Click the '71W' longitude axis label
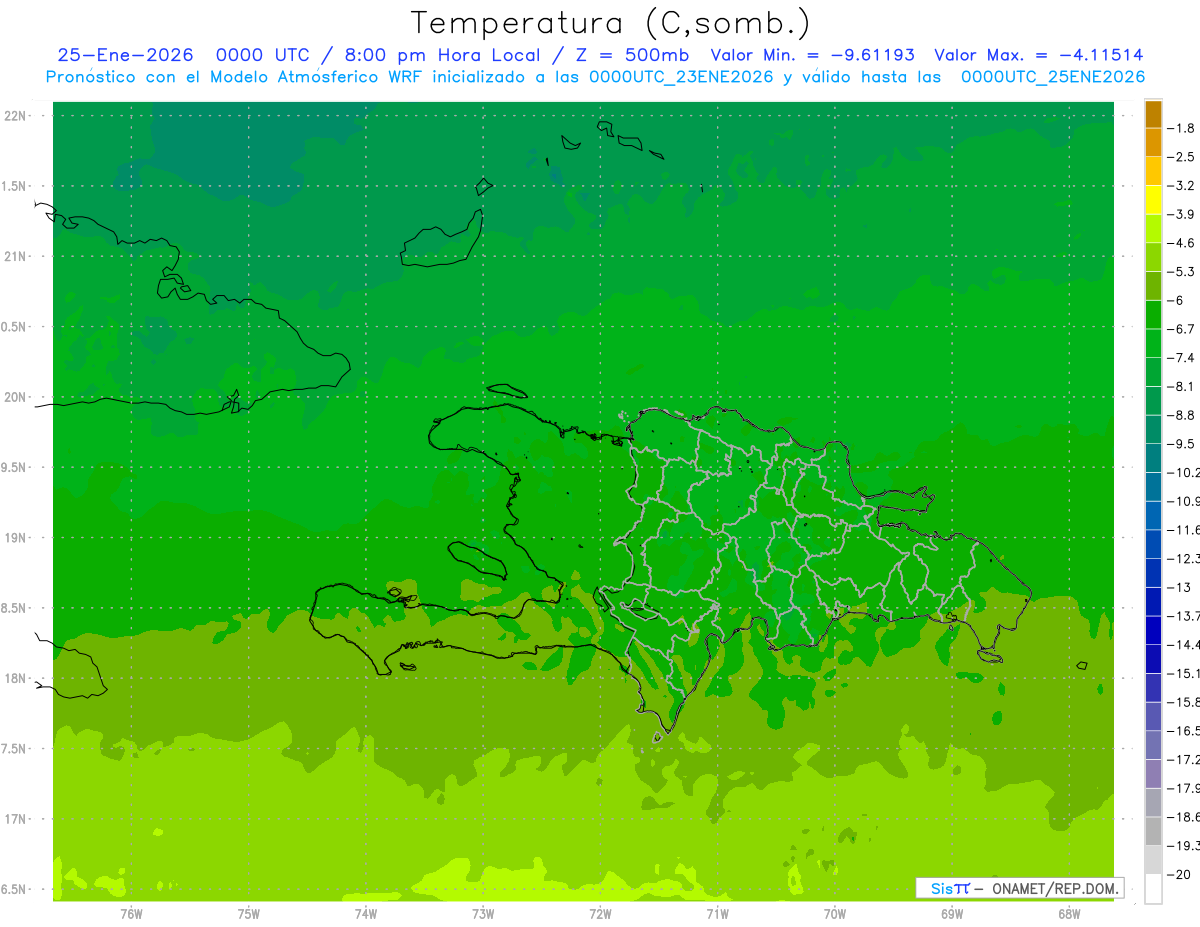Viewport: 1200px width, 927px height. 717,913
